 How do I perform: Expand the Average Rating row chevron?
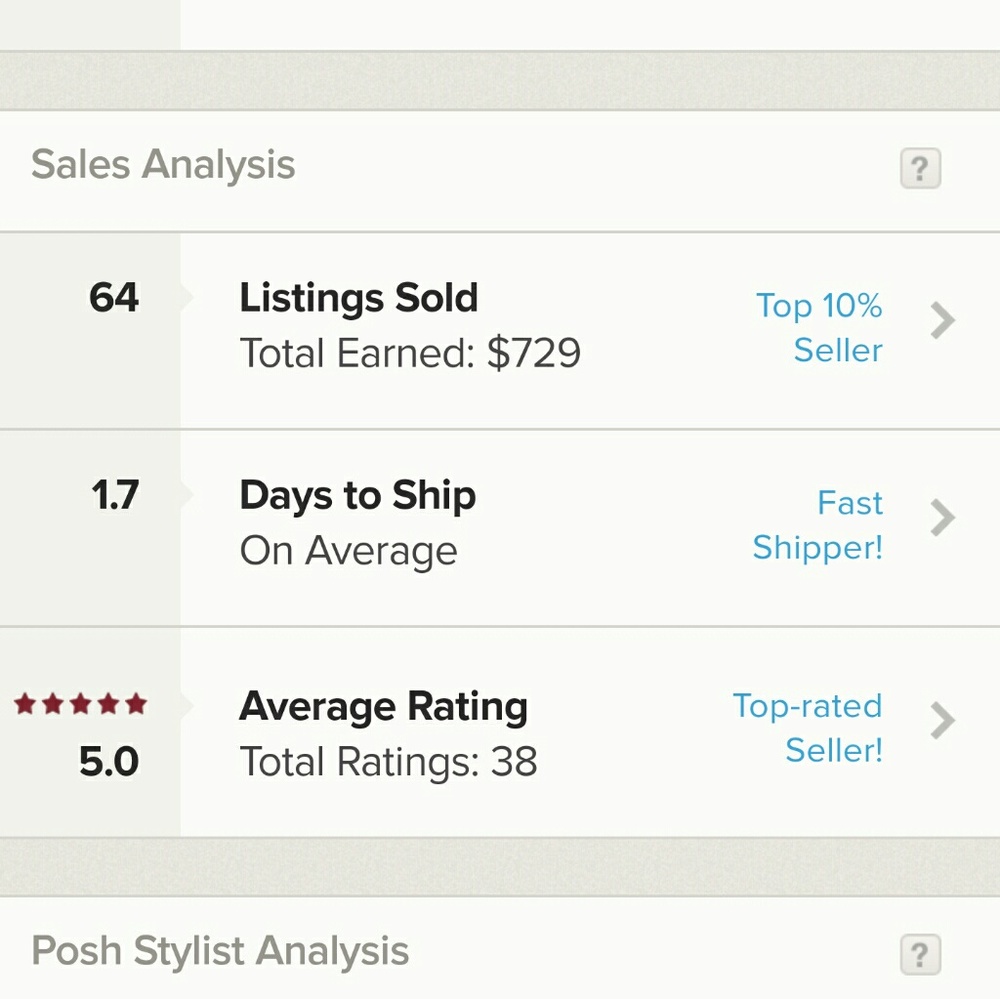coord(942,720)
